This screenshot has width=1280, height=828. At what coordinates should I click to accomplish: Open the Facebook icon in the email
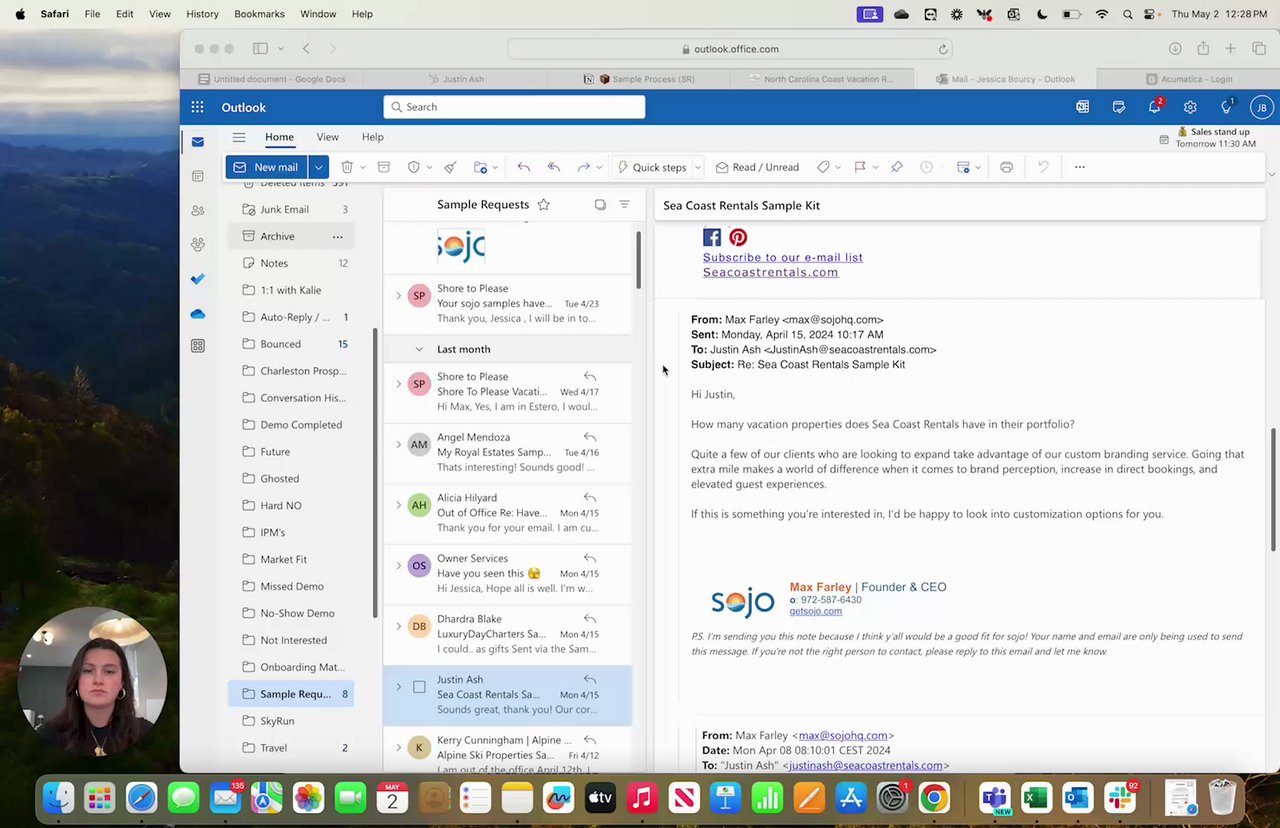point(712,237)
